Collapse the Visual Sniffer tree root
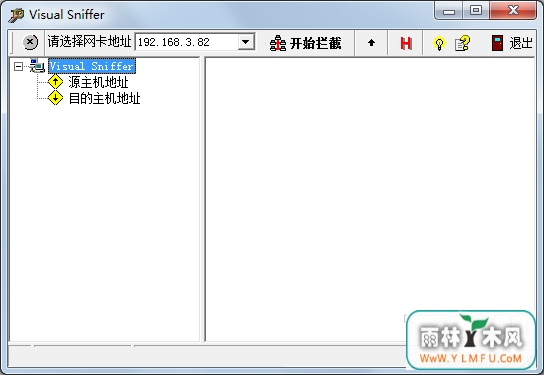Viewport: 544px width, 375px height. click(18, 66)
